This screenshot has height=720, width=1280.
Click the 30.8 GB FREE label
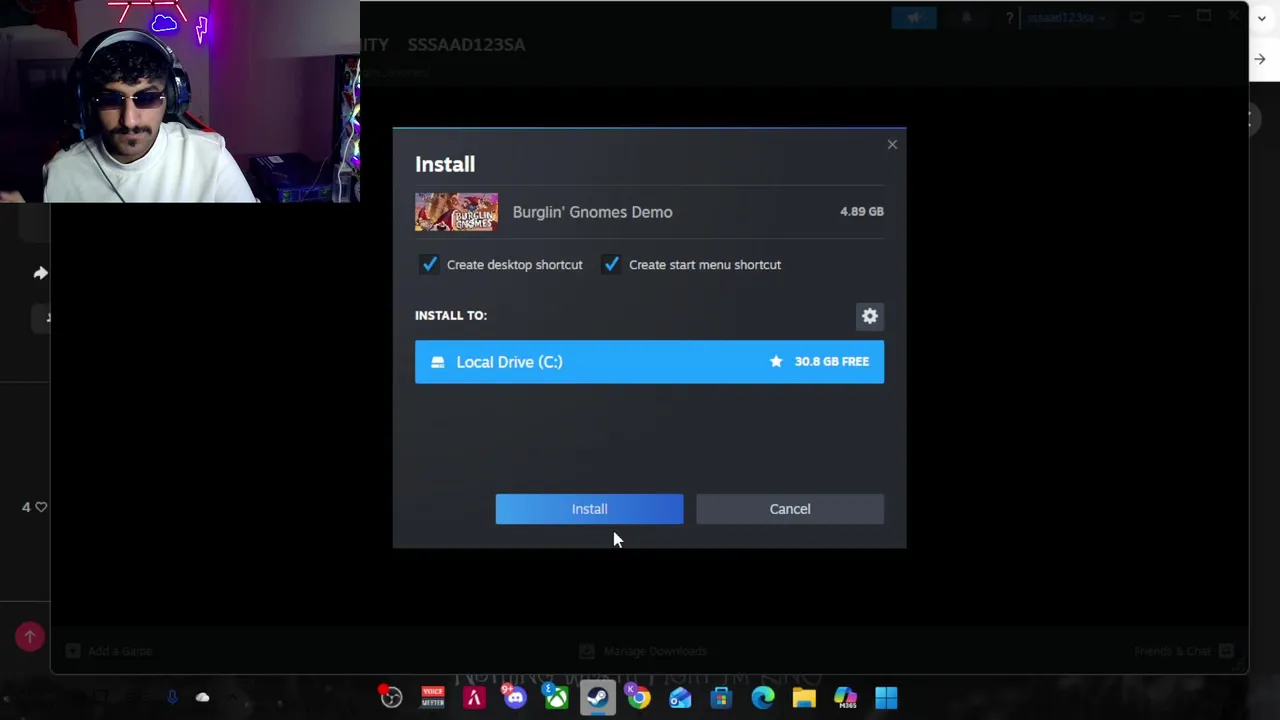831,362
